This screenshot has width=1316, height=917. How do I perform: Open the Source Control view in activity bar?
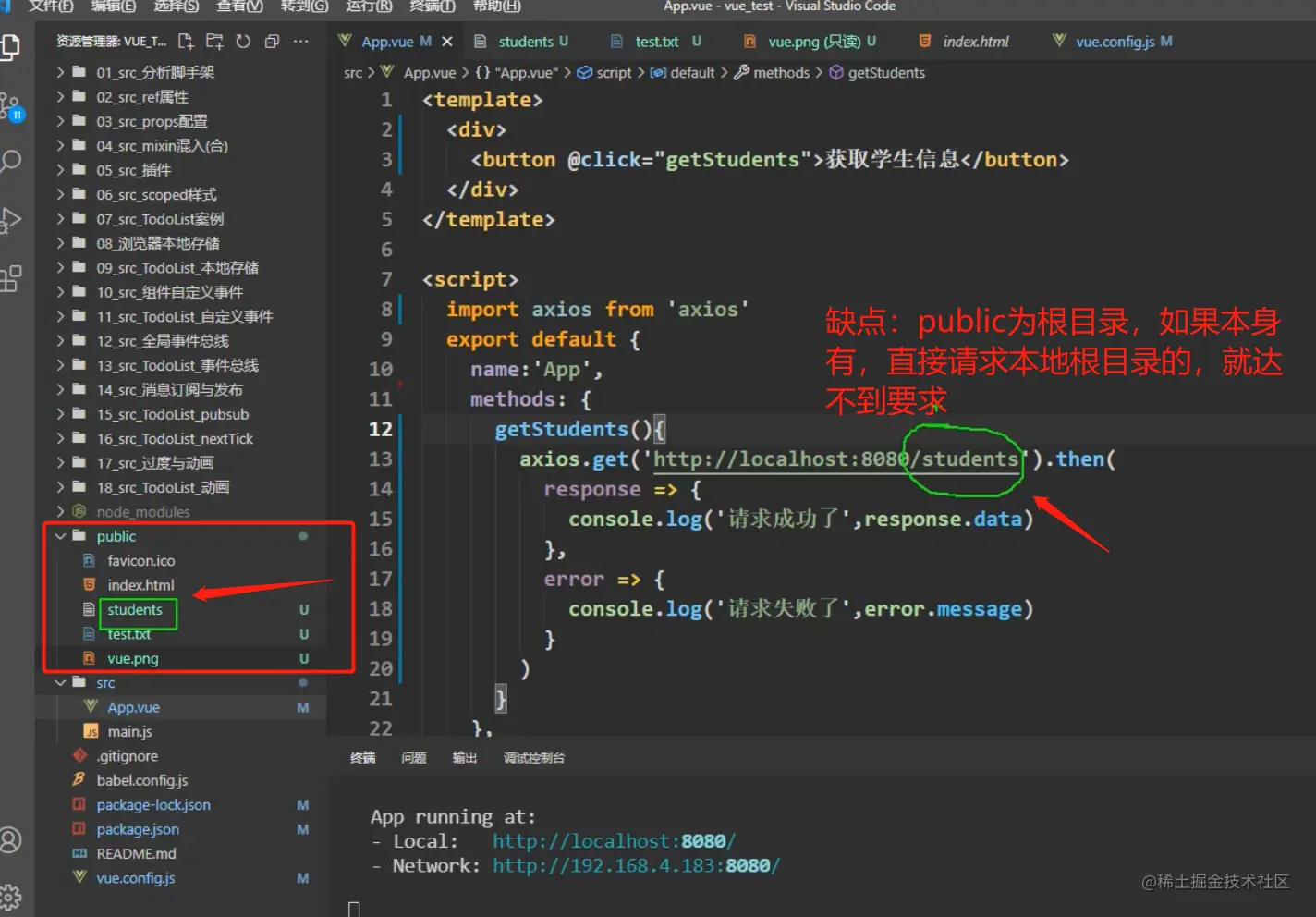(11, 106)
